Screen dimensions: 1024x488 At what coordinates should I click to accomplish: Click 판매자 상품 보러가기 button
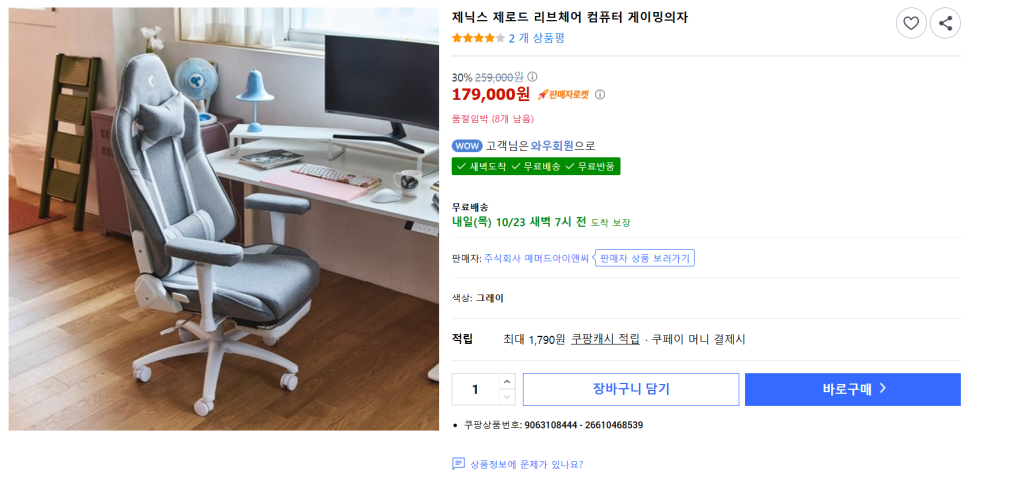(644, 258)
